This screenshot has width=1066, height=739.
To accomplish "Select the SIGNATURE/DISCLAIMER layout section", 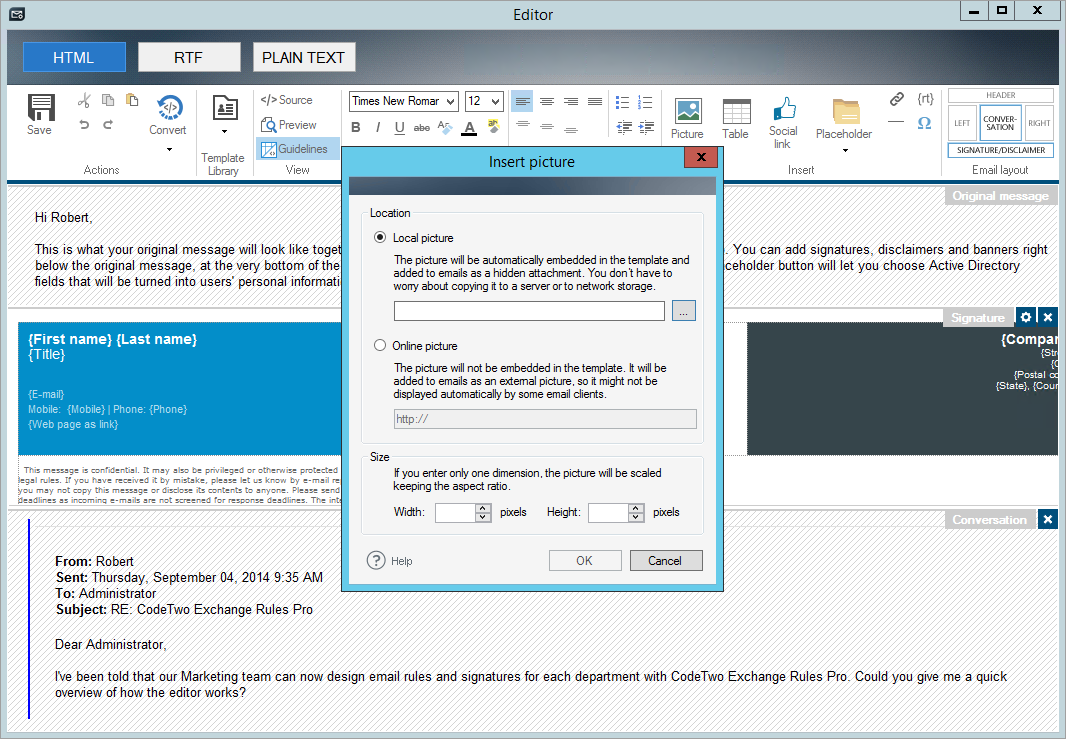I will (x=1001, y=150).
